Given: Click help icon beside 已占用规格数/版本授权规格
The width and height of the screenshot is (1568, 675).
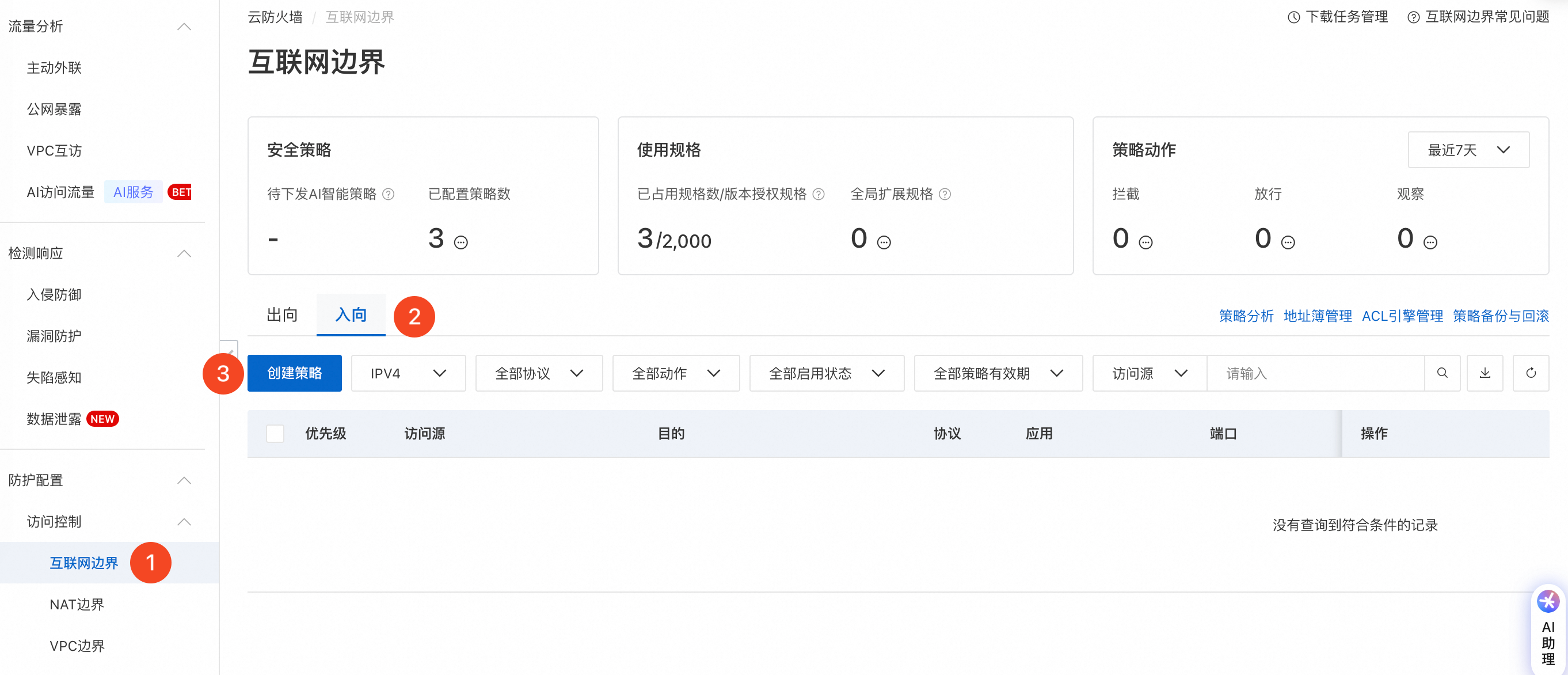Looking at the screenshot, I should 819,194.
